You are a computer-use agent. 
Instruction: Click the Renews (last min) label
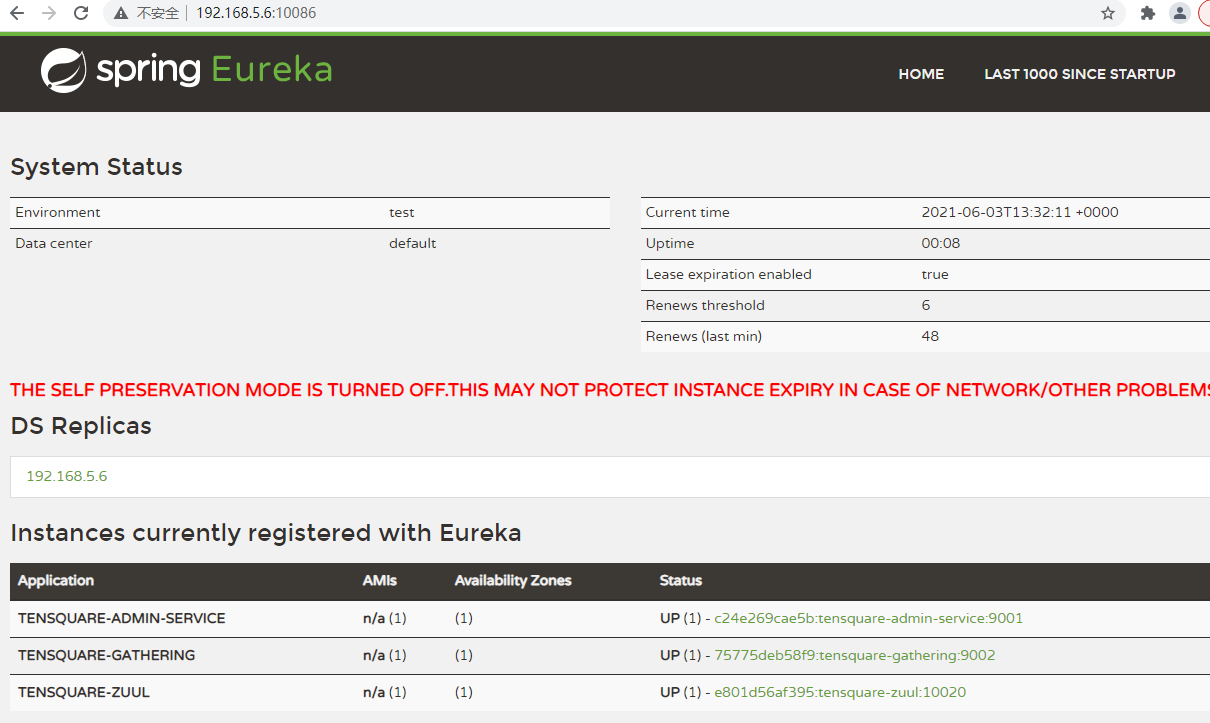[704, 336]
